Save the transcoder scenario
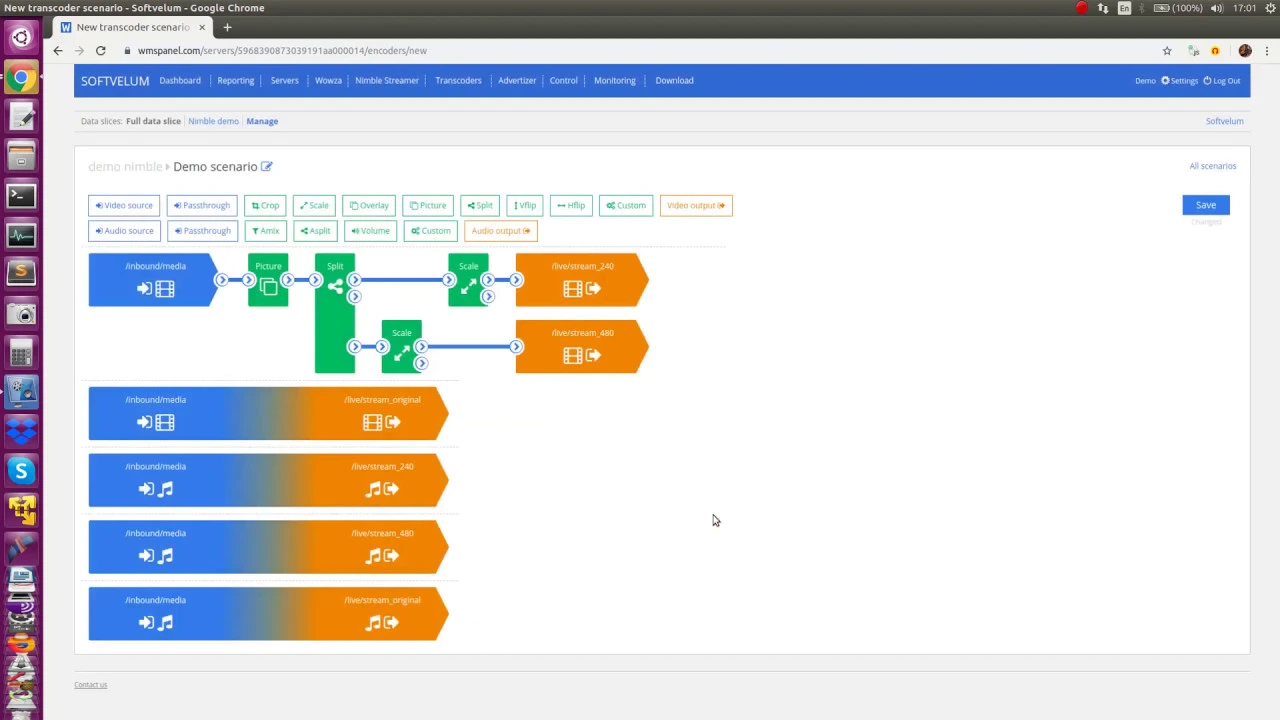 (1206, 205)
